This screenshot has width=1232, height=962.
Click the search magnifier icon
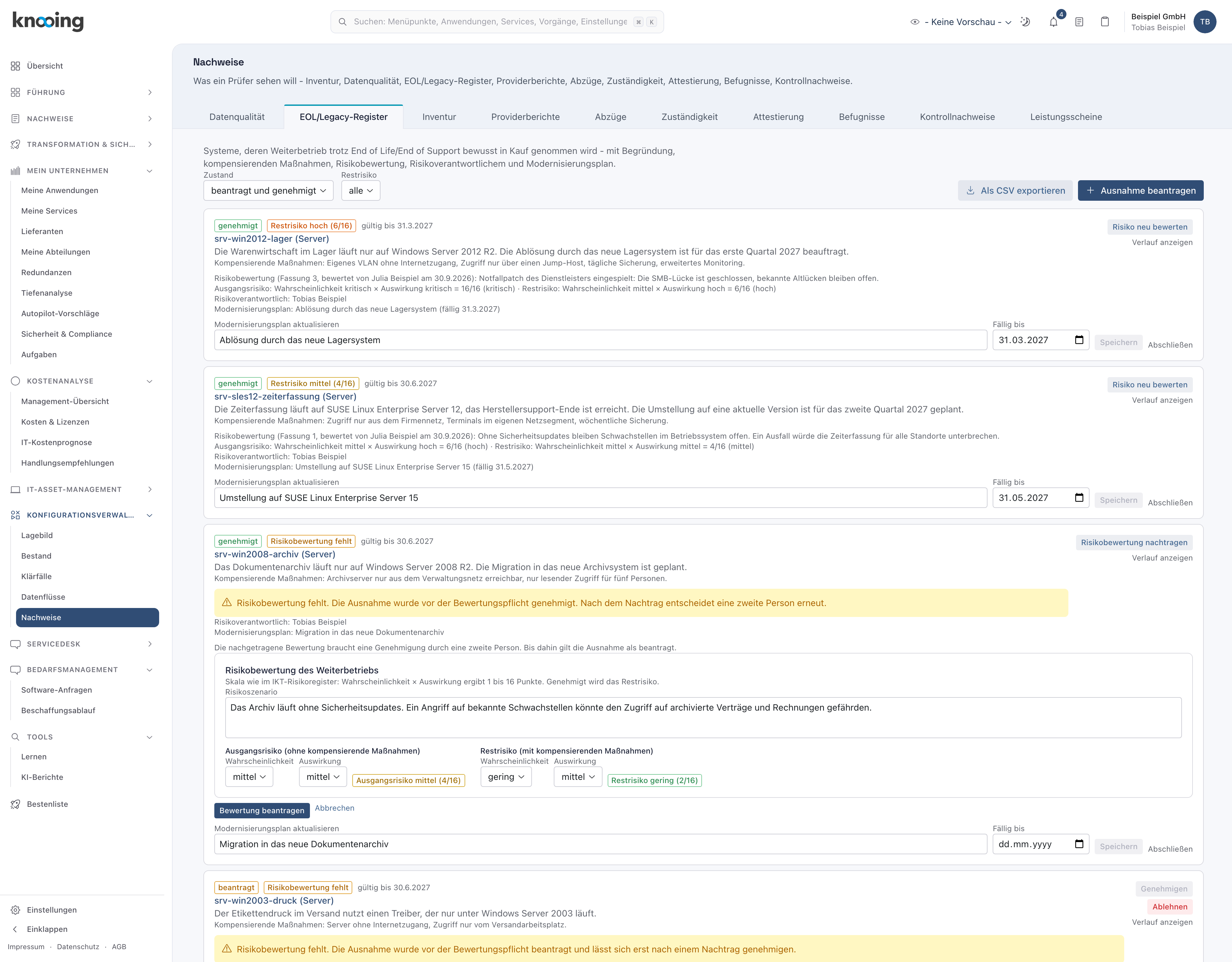(342, 22)
